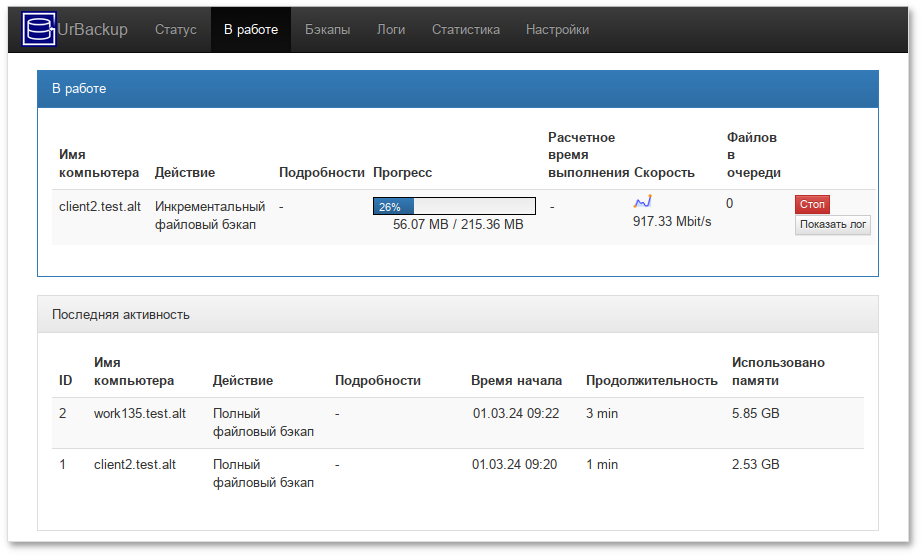
Task: Stop the running backup with Стоп button
Action: pyautogui.click(x=812, y=204)
